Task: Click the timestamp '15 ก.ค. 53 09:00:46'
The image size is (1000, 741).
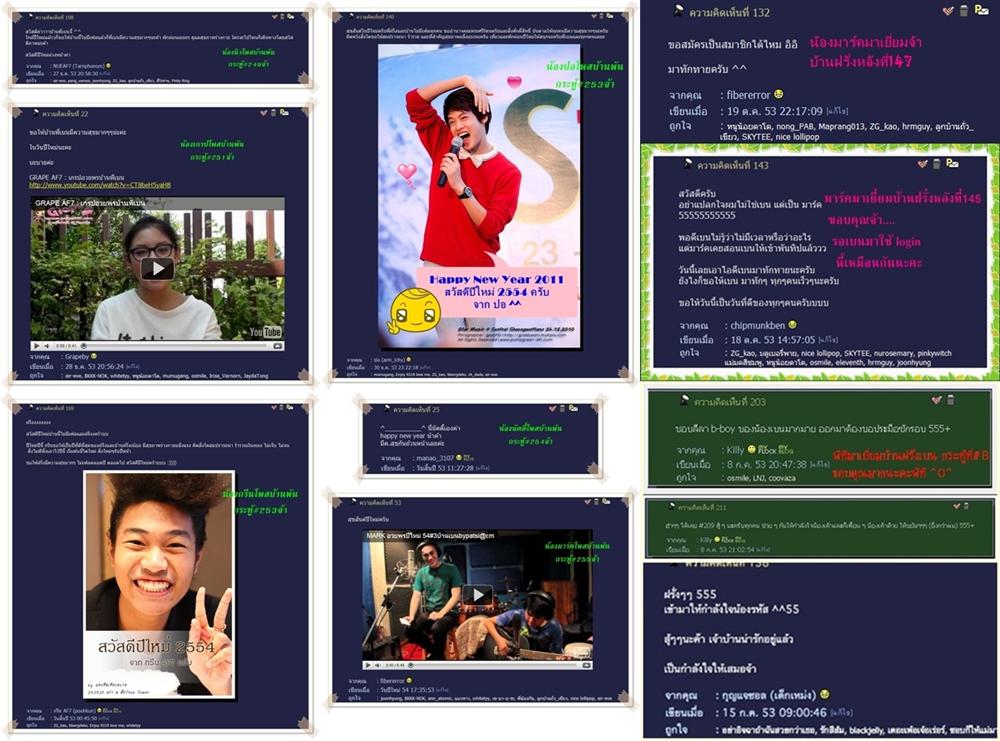Action: [x=774, y=713]
